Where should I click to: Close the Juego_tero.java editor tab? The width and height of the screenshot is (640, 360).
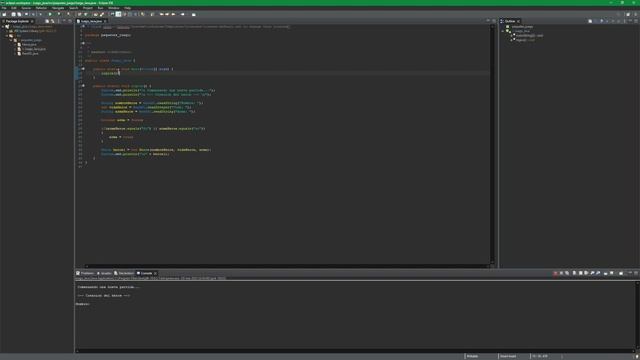(x=105, y=21)
